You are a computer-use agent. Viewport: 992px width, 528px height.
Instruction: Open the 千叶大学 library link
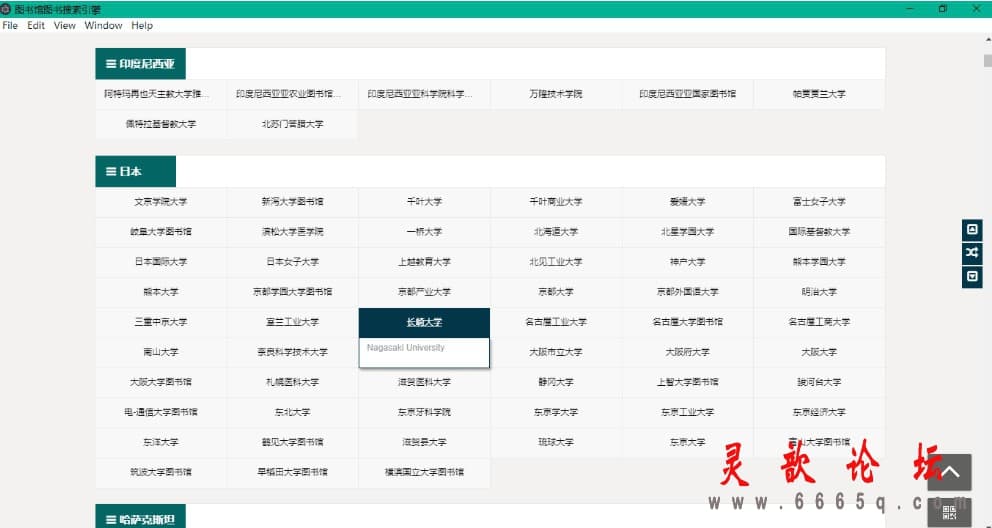pyautogui.click(x=425, y=202)
